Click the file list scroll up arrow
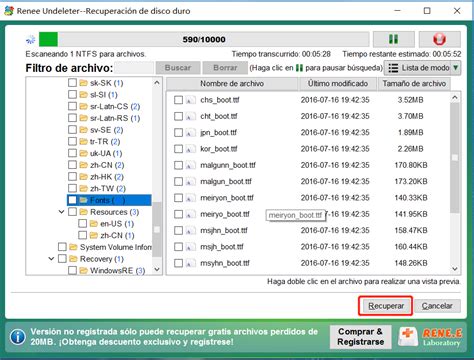This screenshot has width=474, height=360. [x=455, y=98]
